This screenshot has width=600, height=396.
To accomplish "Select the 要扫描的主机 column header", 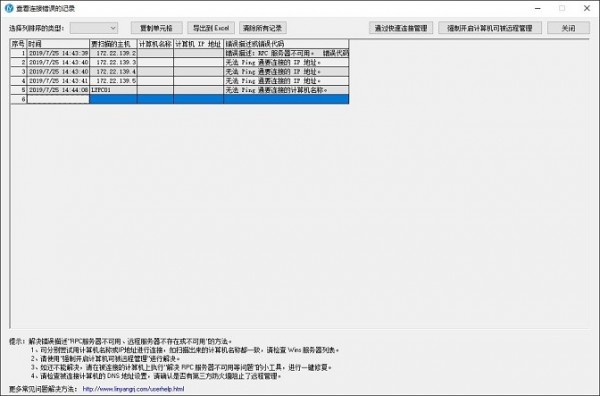I will (113, 44).
